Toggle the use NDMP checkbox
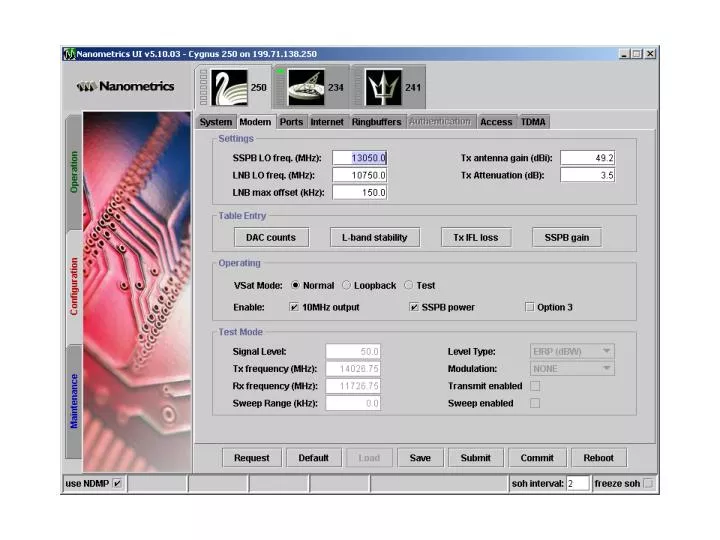This screenshot has width=720, height=540. (x=117, y=483)
